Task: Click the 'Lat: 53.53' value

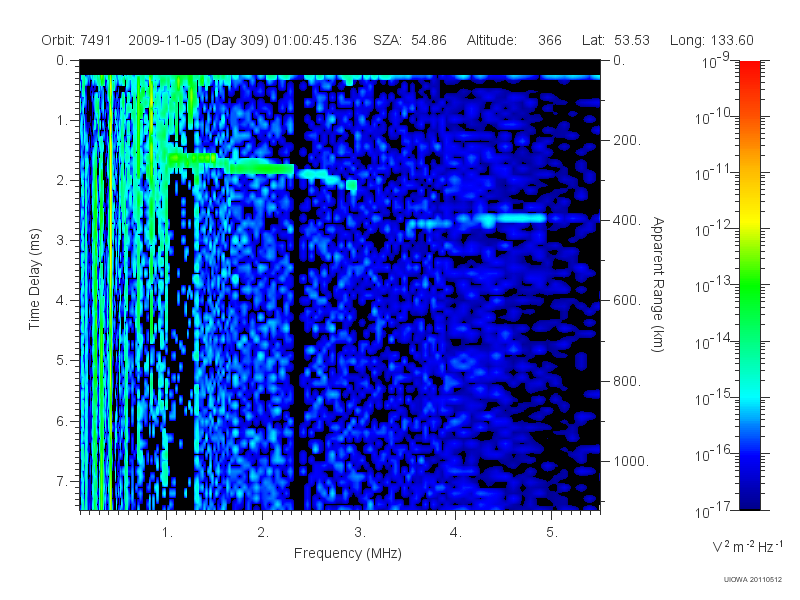Action: pyautogui.click(x=616, y=40)
